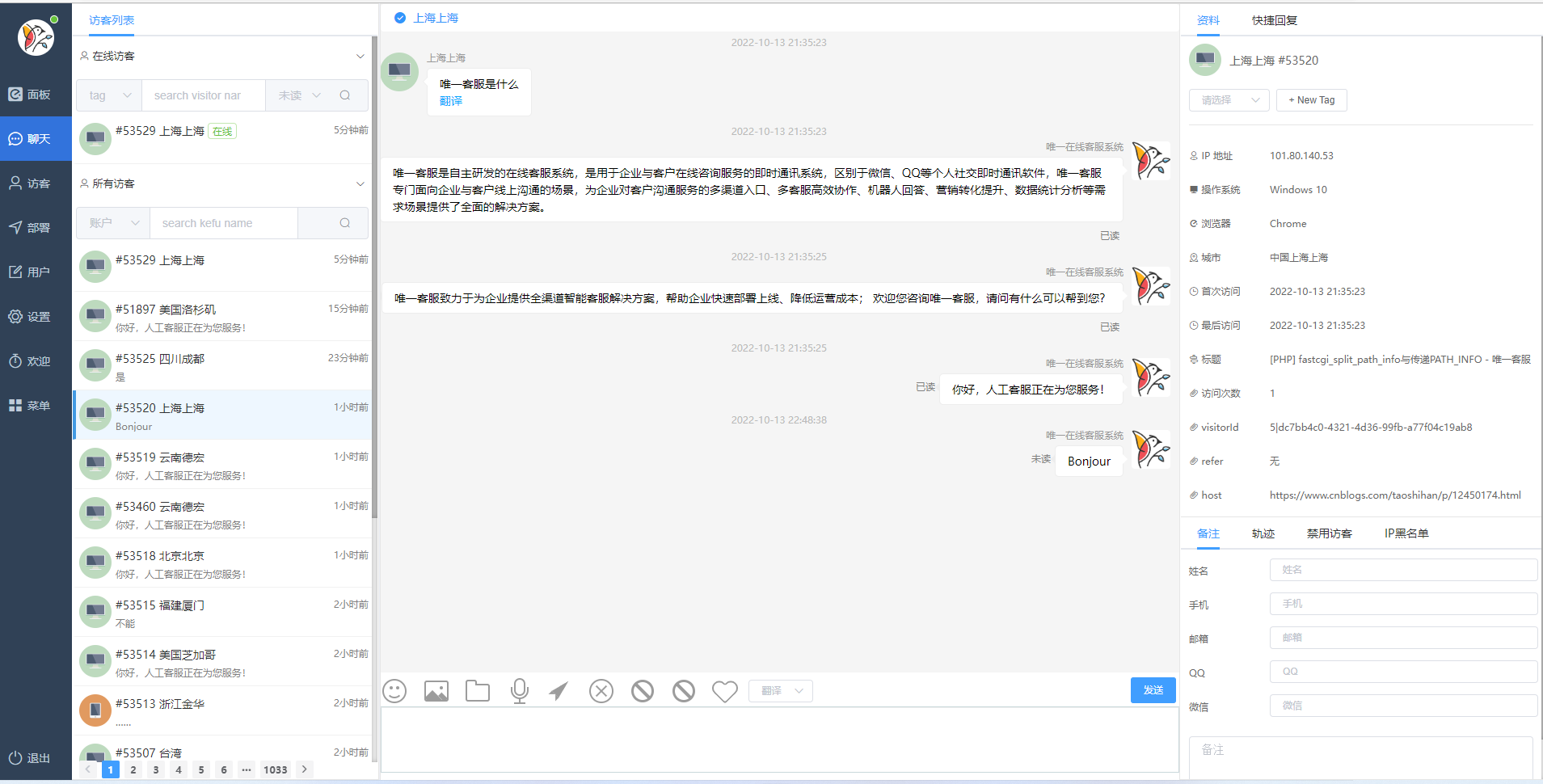
Task: Select visitor #53518 北京北京
Action: coord(222,563)
